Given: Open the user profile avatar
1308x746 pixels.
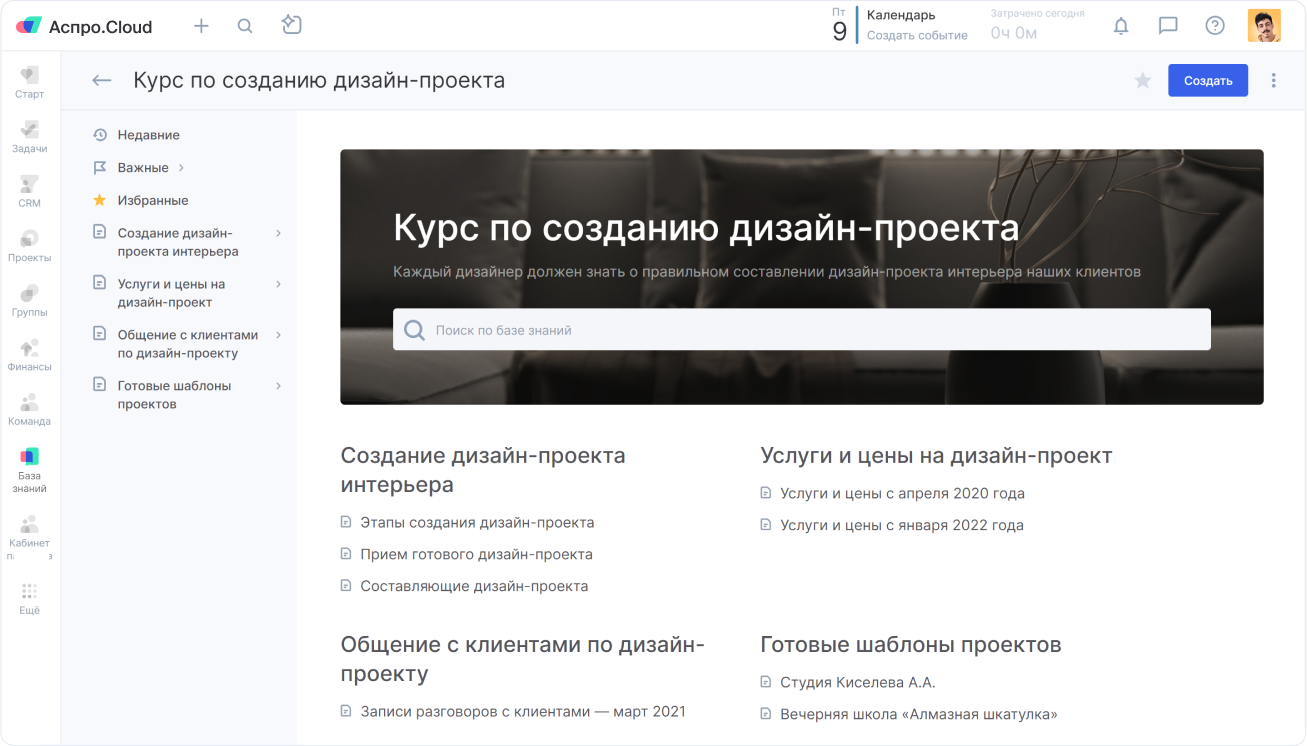Looking at the screenshot, I should 1264,26.
